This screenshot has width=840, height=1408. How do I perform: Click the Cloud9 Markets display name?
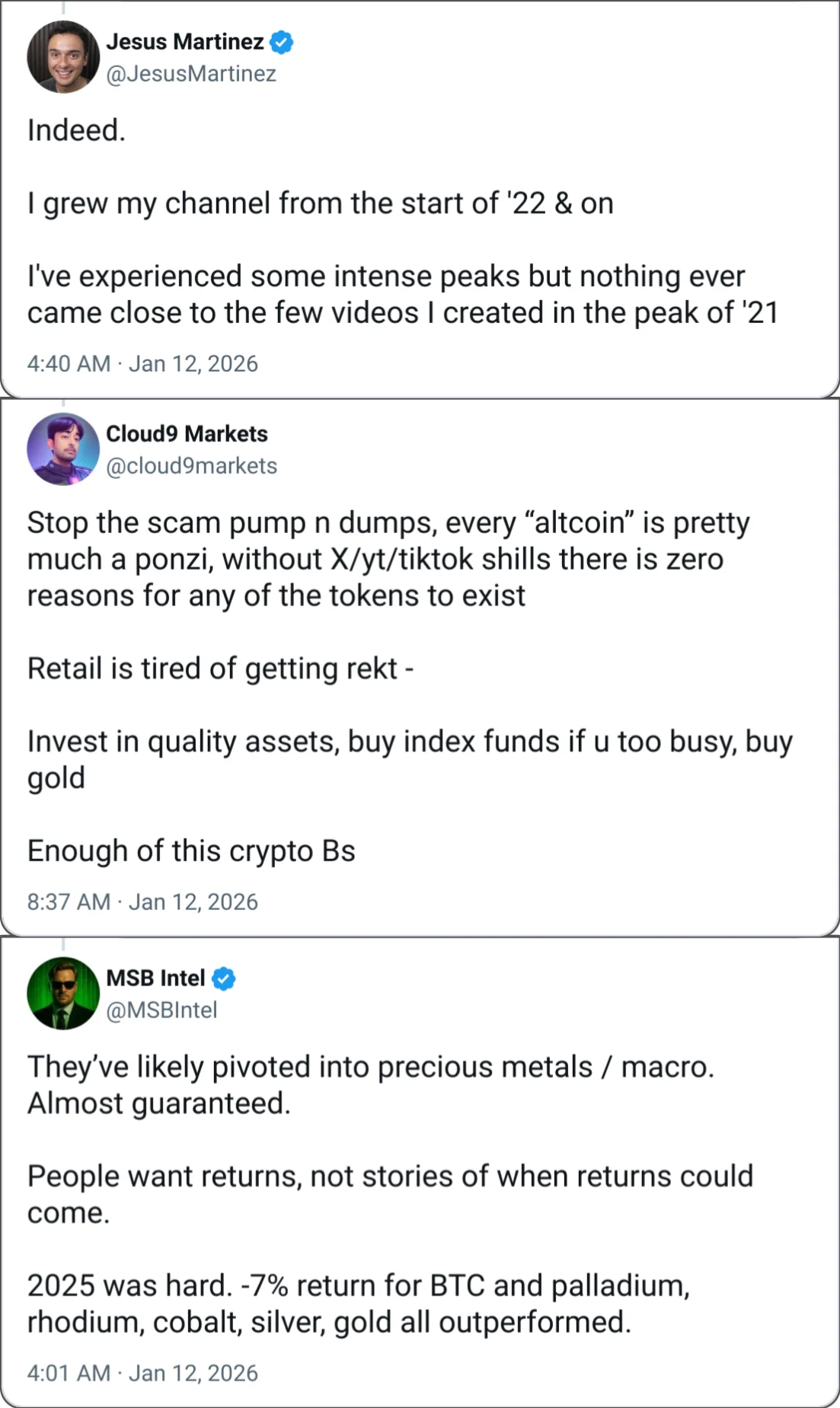(x=187, y=434)
